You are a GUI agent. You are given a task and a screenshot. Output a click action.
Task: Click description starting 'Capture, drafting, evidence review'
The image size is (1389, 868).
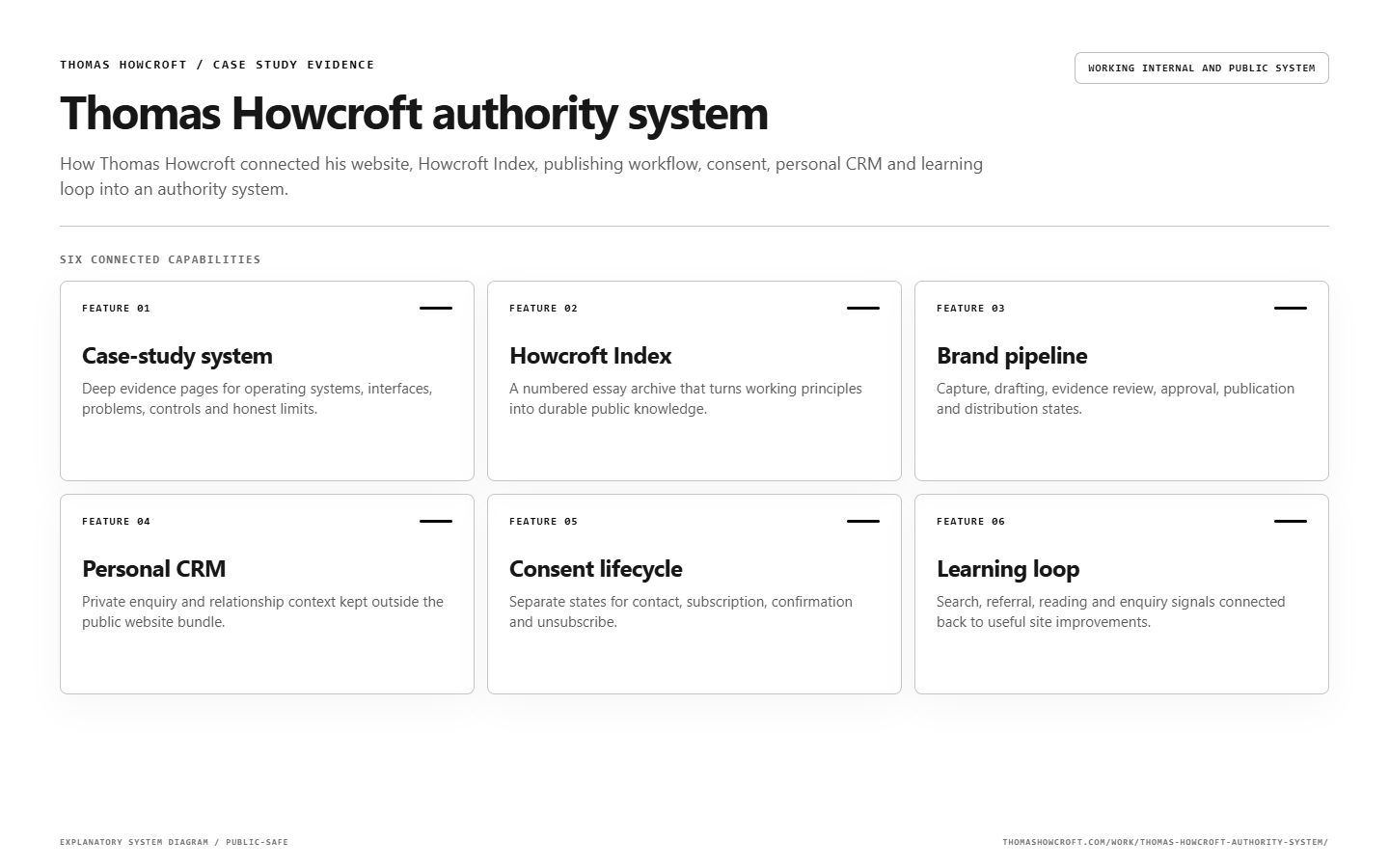1116,398
